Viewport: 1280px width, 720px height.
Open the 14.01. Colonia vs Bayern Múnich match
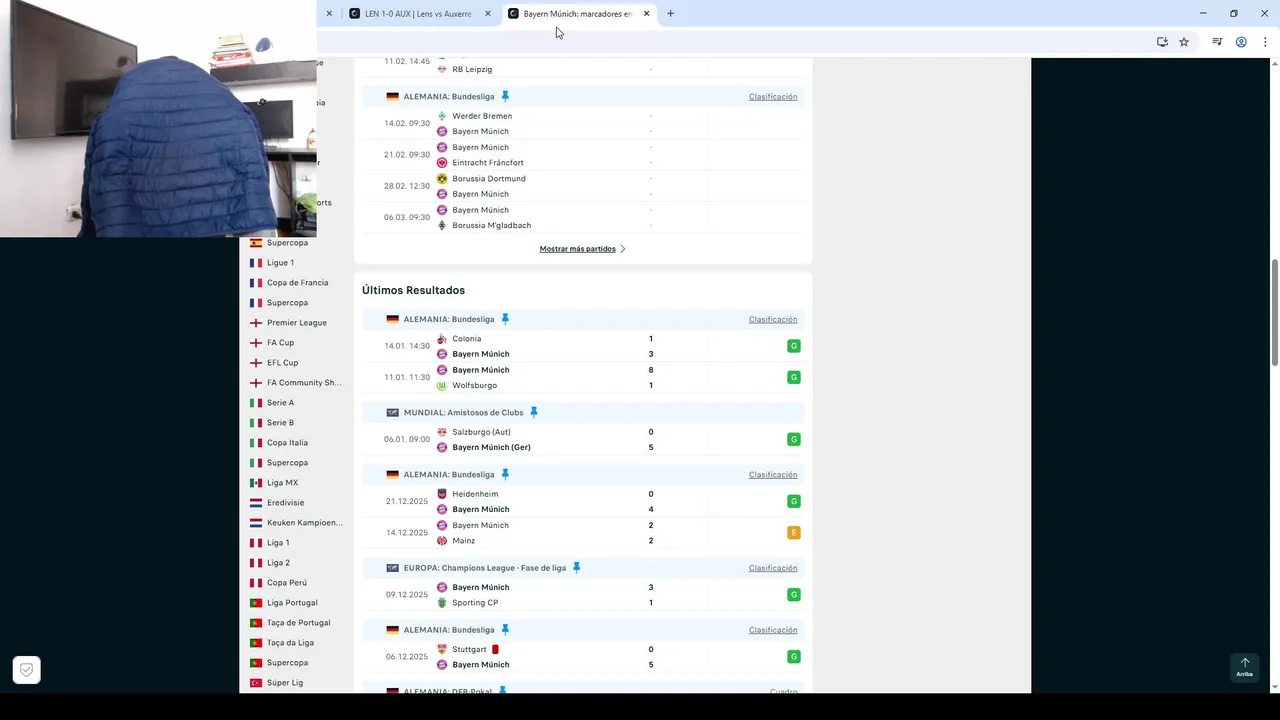[x=583, y=346]
